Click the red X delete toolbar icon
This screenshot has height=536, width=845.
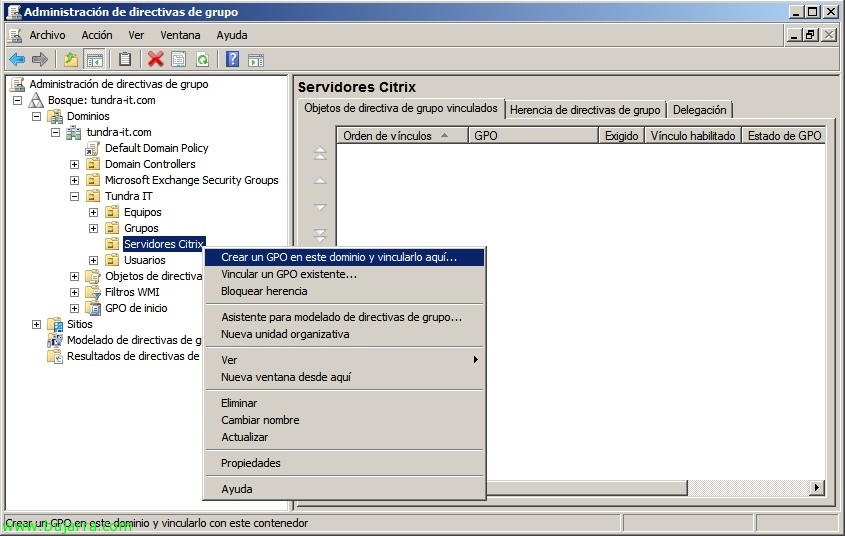[156, 59]
